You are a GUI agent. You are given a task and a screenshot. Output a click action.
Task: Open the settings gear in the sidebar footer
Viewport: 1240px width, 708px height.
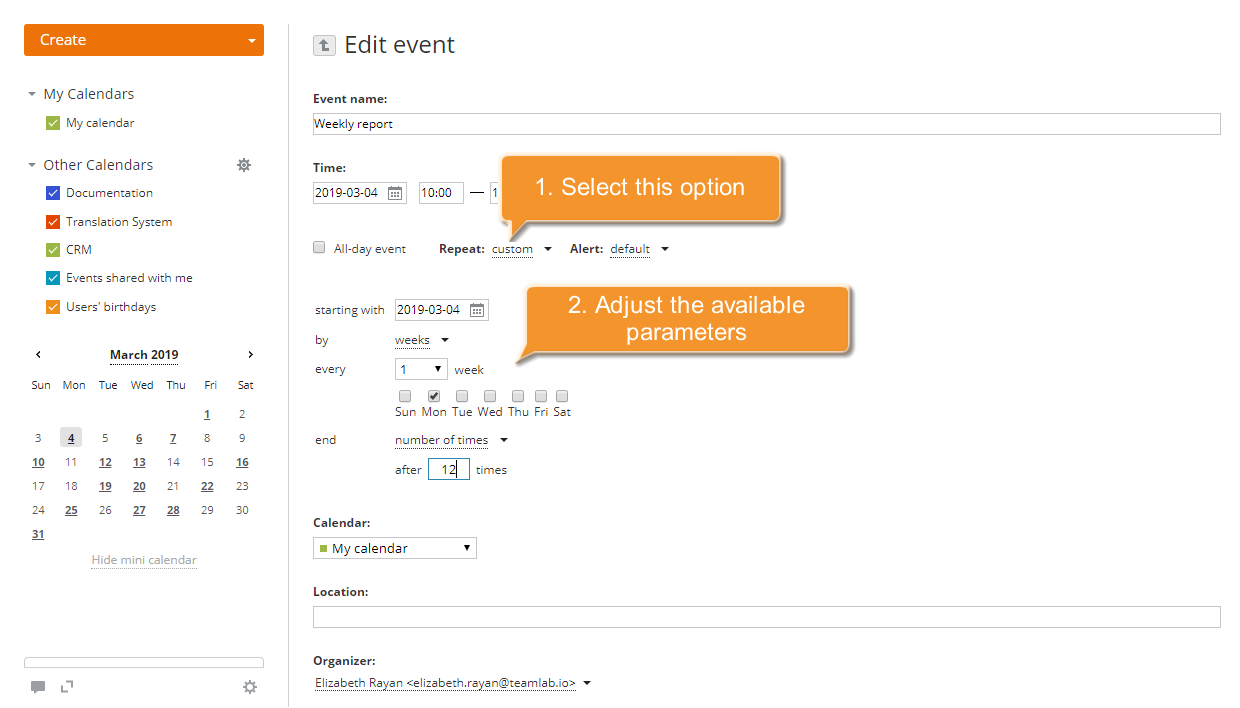click(250, 687)
